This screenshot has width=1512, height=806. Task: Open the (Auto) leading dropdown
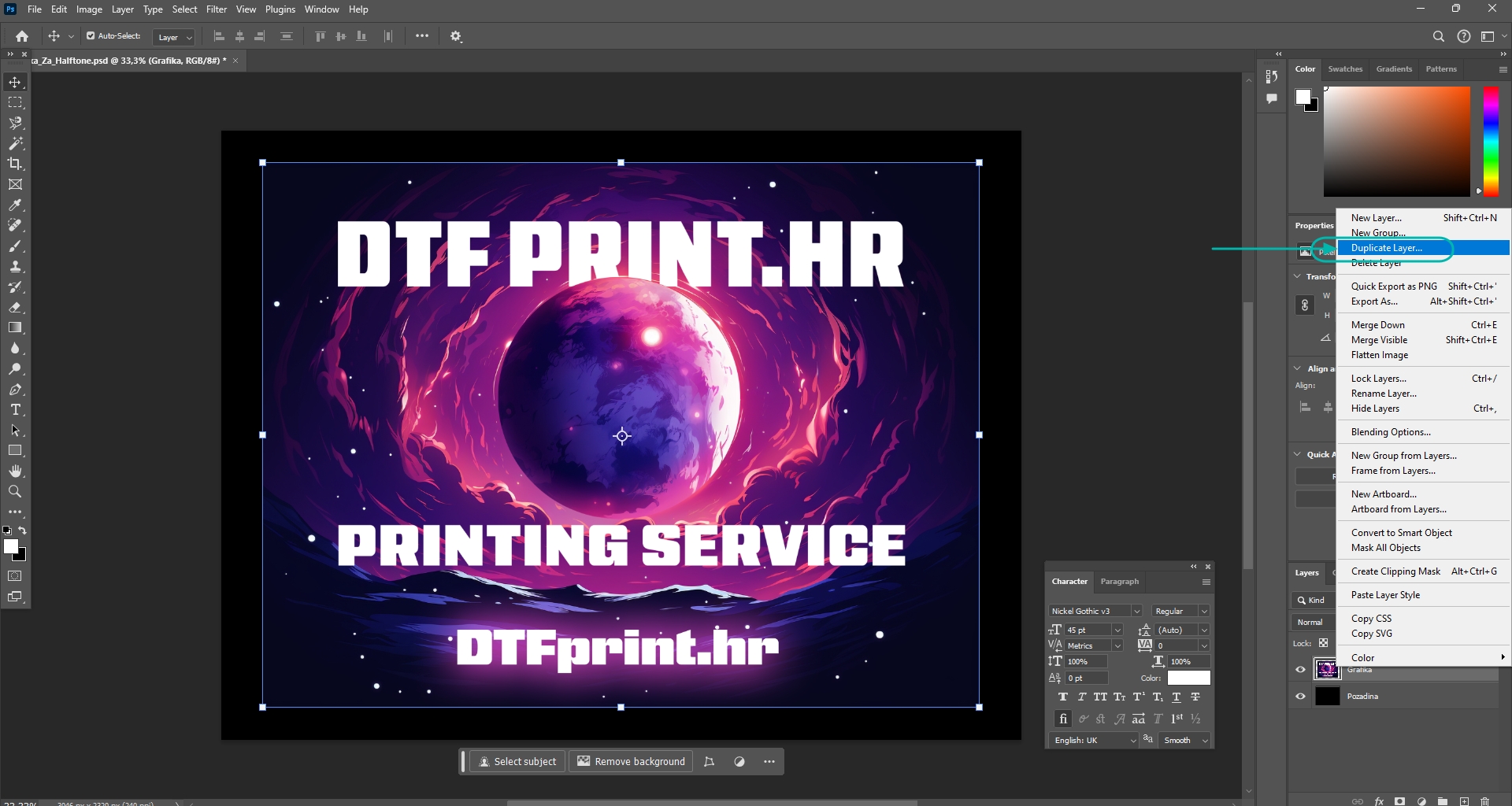1204,630
